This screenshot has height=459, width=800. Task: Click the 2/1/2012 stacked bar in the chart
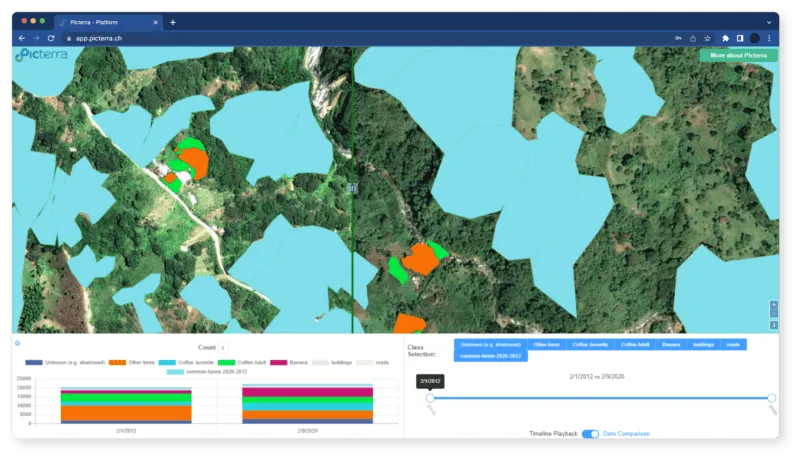coord(126,406)
